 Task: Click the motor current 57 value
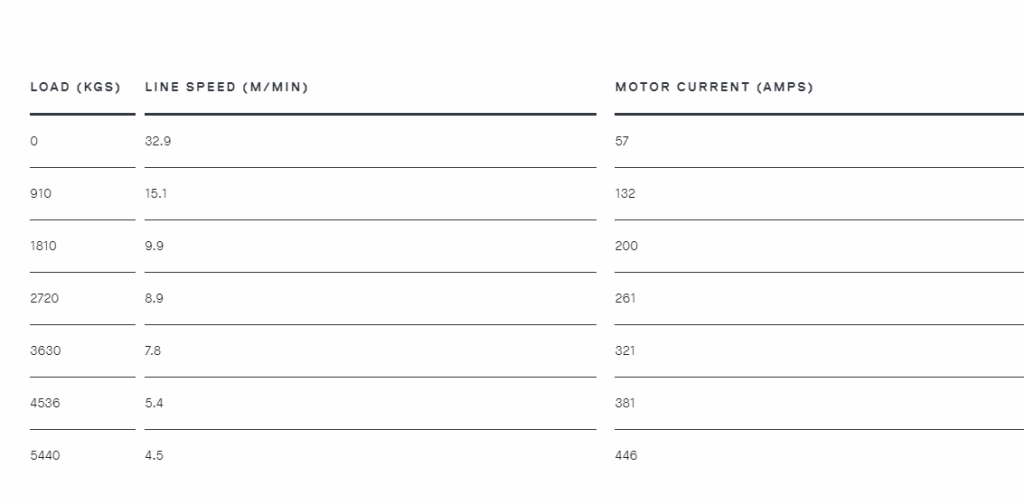tap(622, 141)
